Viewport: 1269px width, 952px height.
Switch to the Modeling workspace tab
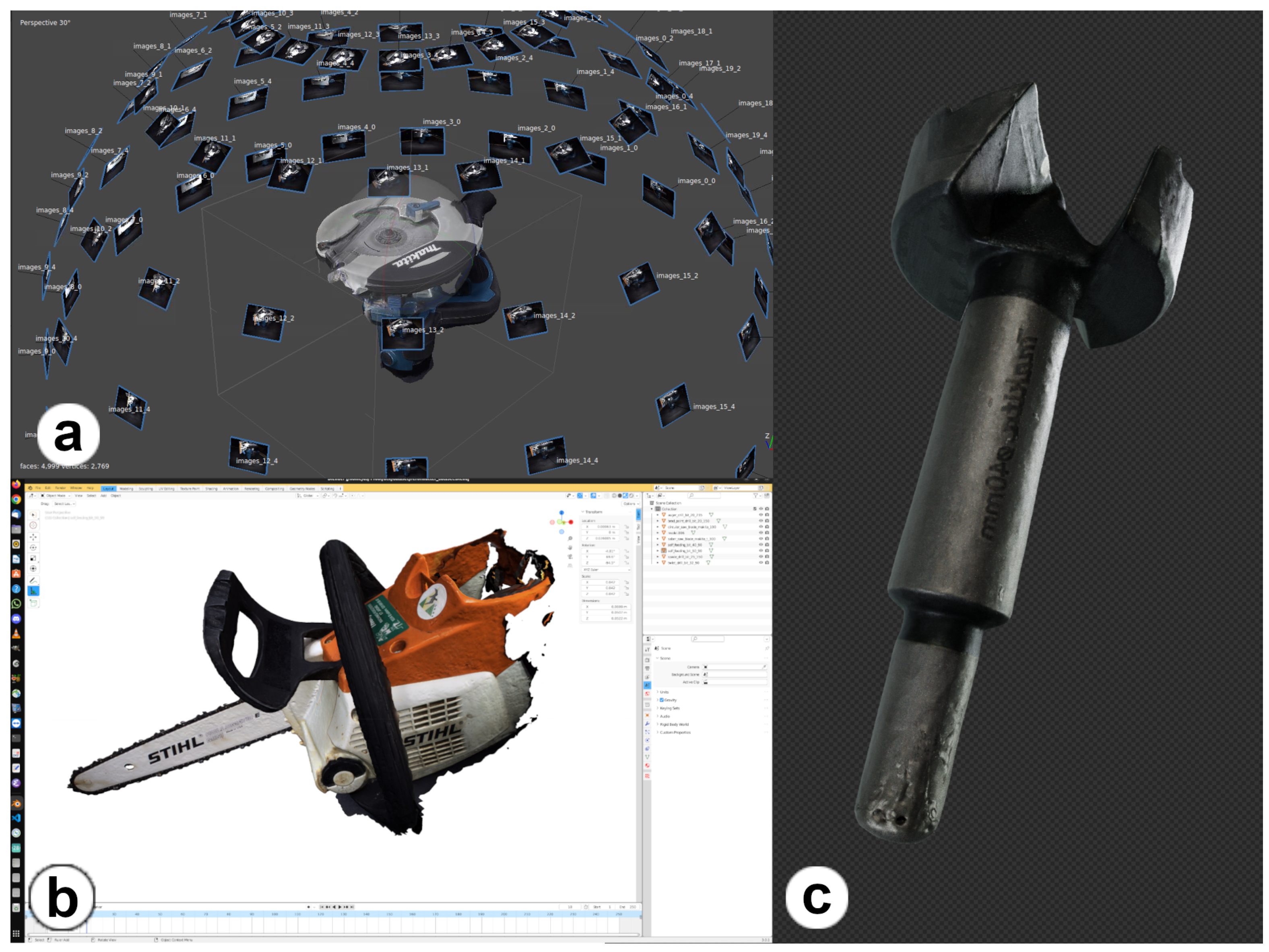[126, 488]
